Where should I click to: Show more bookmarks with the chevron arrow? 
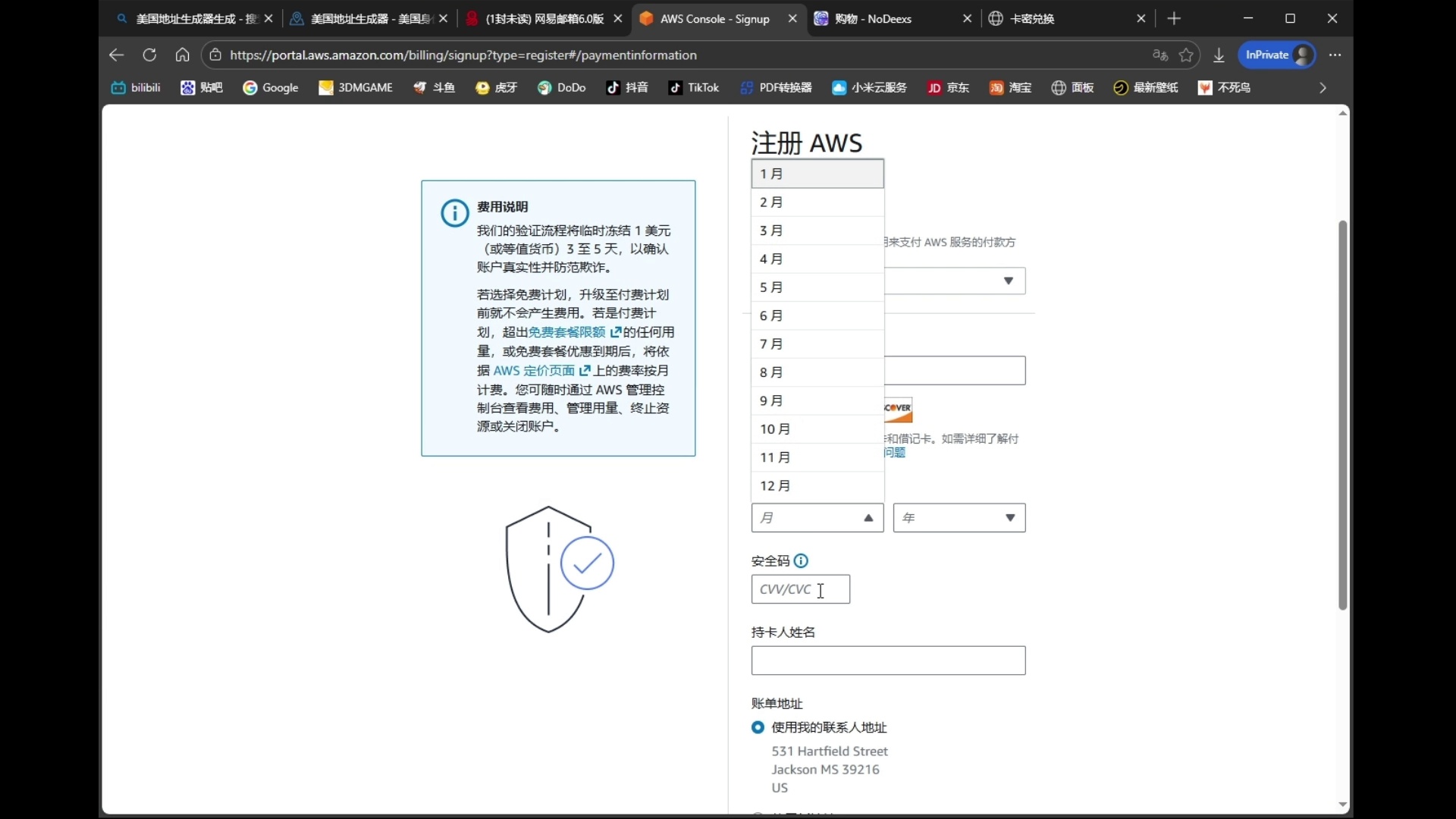(1323, 87)
